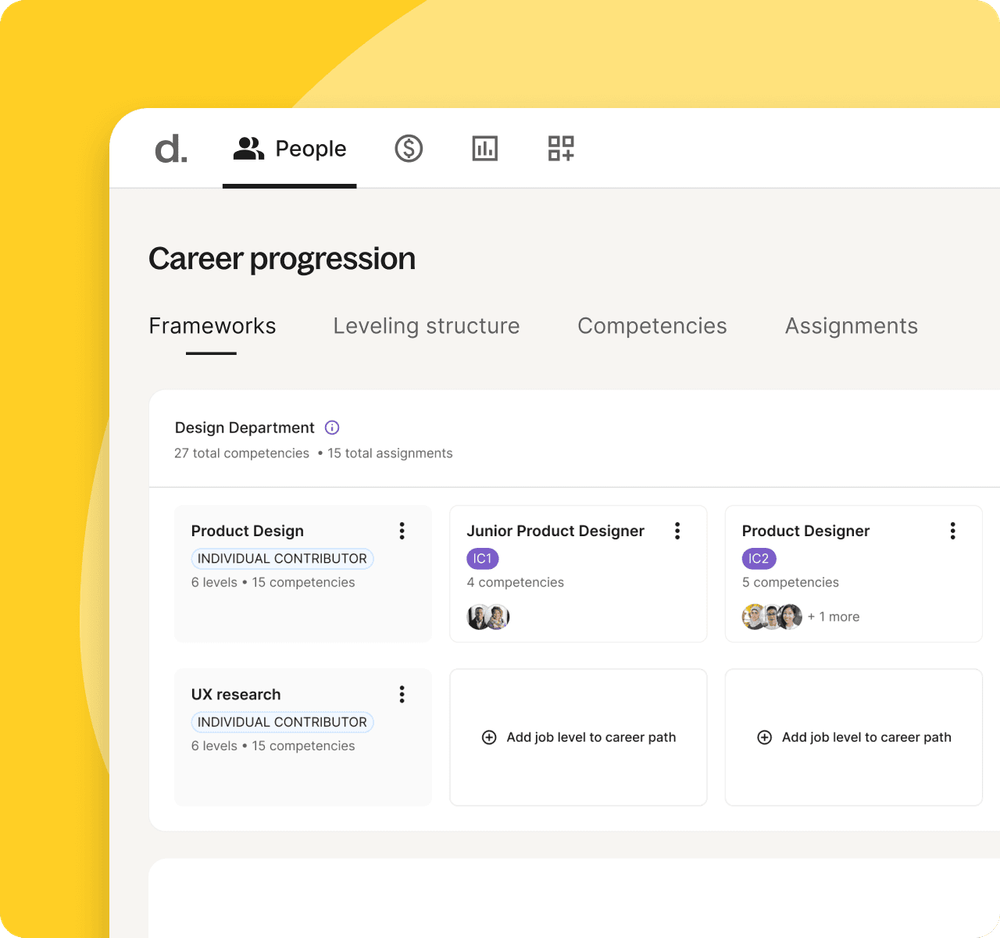Switch to the Competencies tab
This screenshot has width=1000, height=938.
[652, 326]
